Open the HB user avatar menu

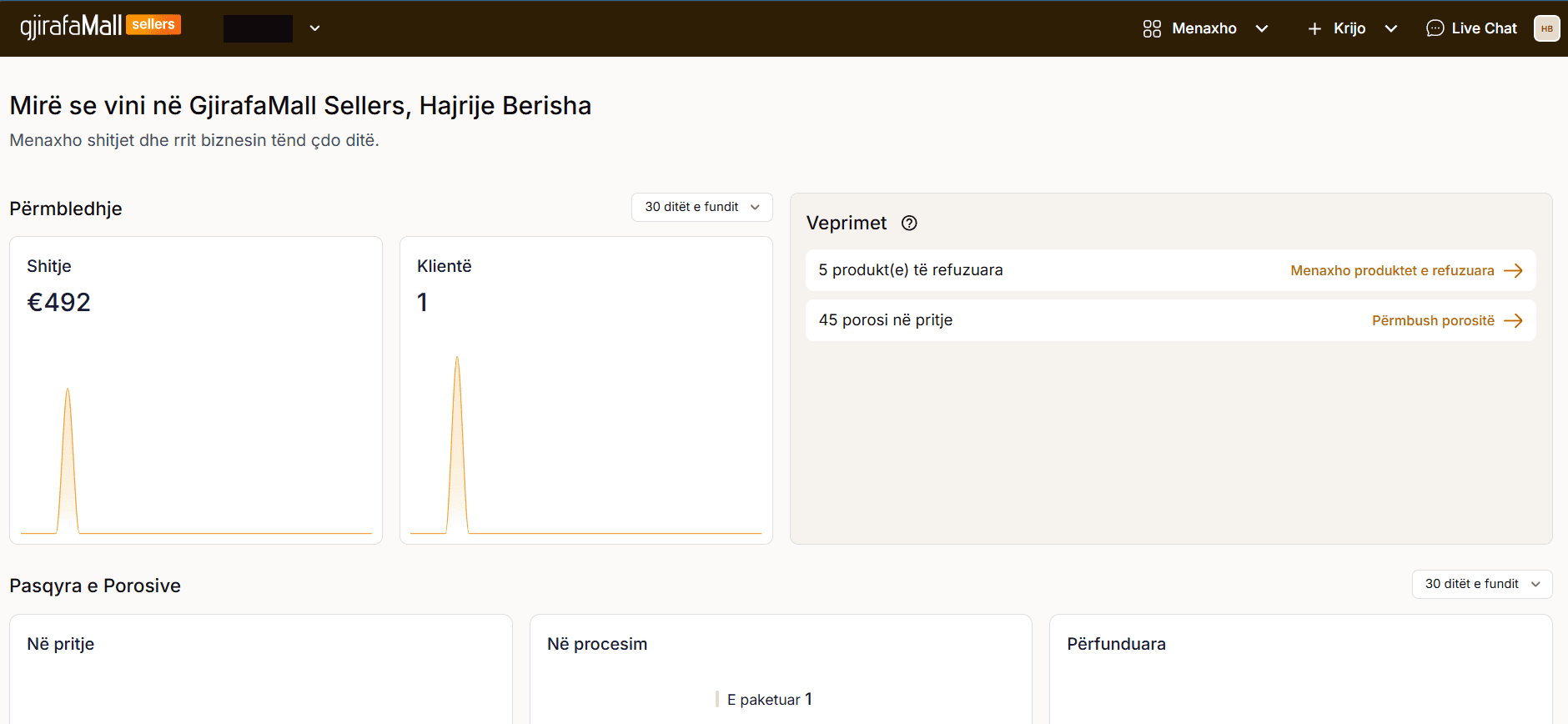coord(1546,28)
